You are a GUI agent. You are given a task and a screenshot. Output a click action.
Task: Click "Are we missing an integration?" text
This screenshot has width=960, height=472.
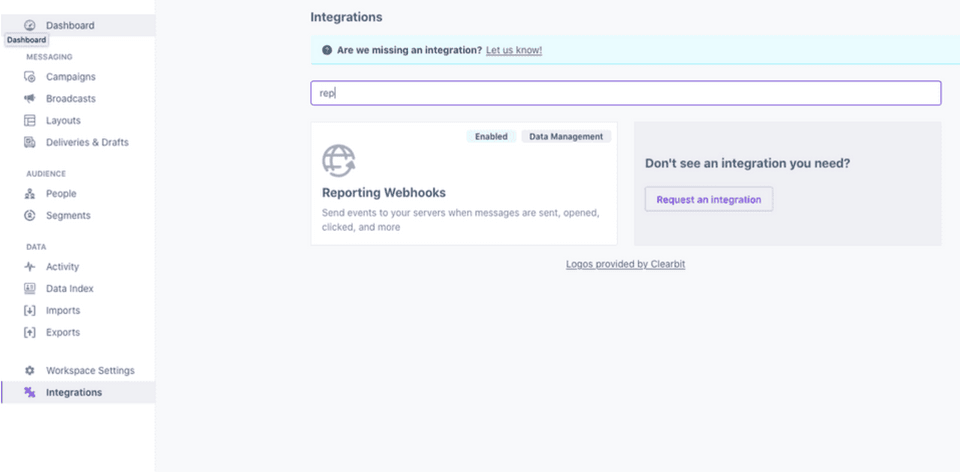(410, 50)
